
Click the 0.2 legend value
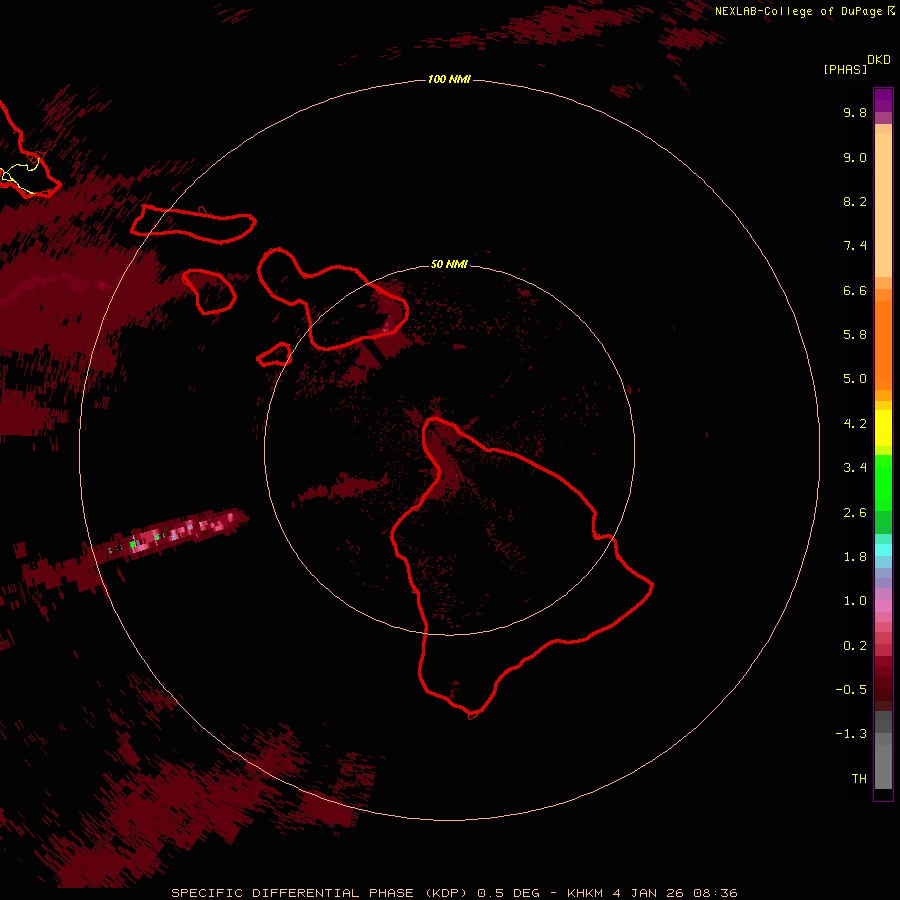pos(855,646)
